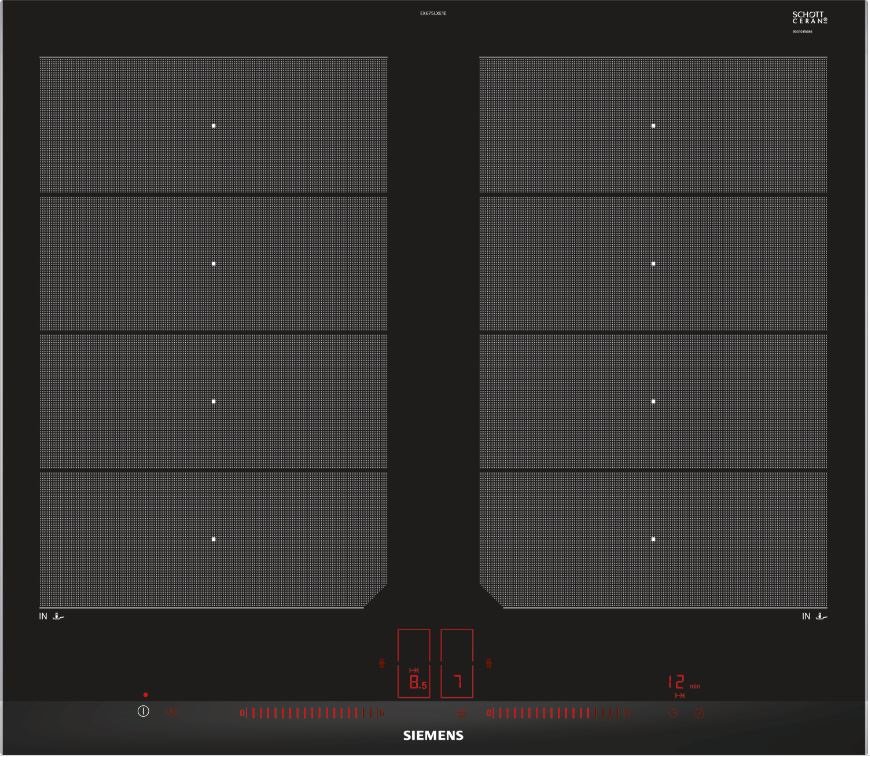Tap the left of the two rightmost red symbols
870x763 pixels.
674,712
